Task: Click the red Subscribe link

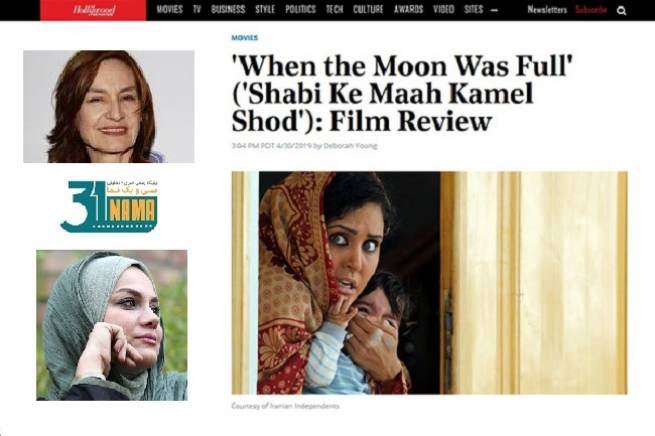Action: point(591,10)
